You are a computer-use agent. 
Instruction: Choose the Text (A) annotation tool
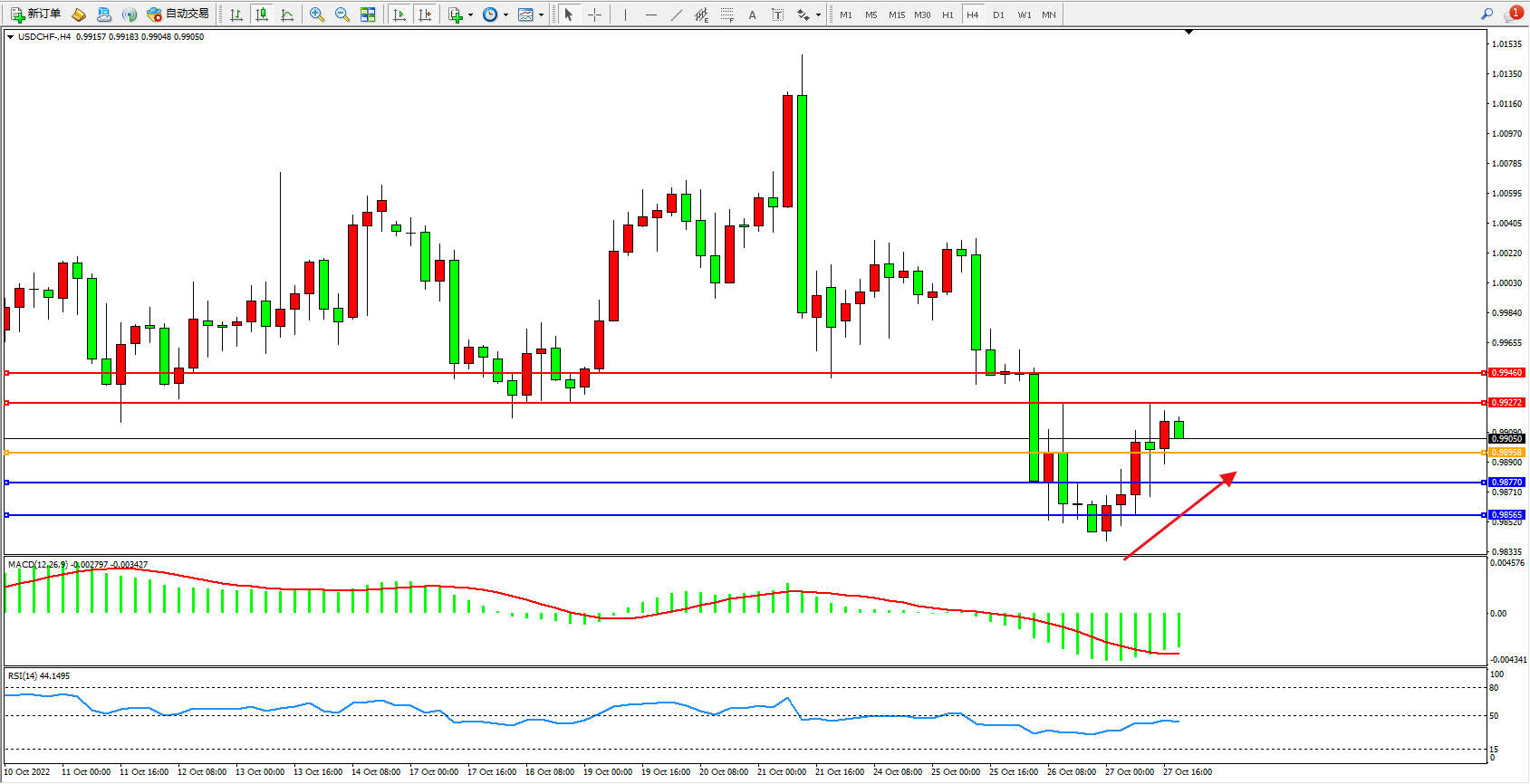tap(752, 14)
